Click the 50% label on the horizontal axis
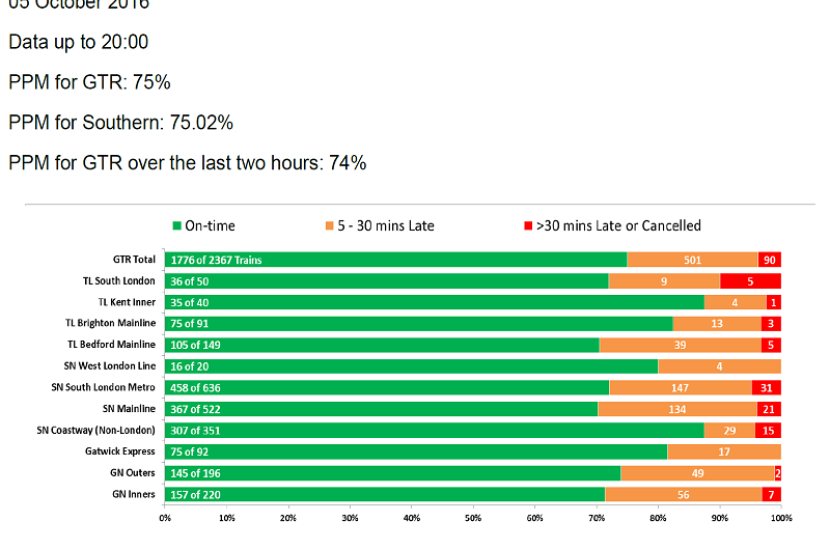830x540 pixels. click(x=473, y=518)
